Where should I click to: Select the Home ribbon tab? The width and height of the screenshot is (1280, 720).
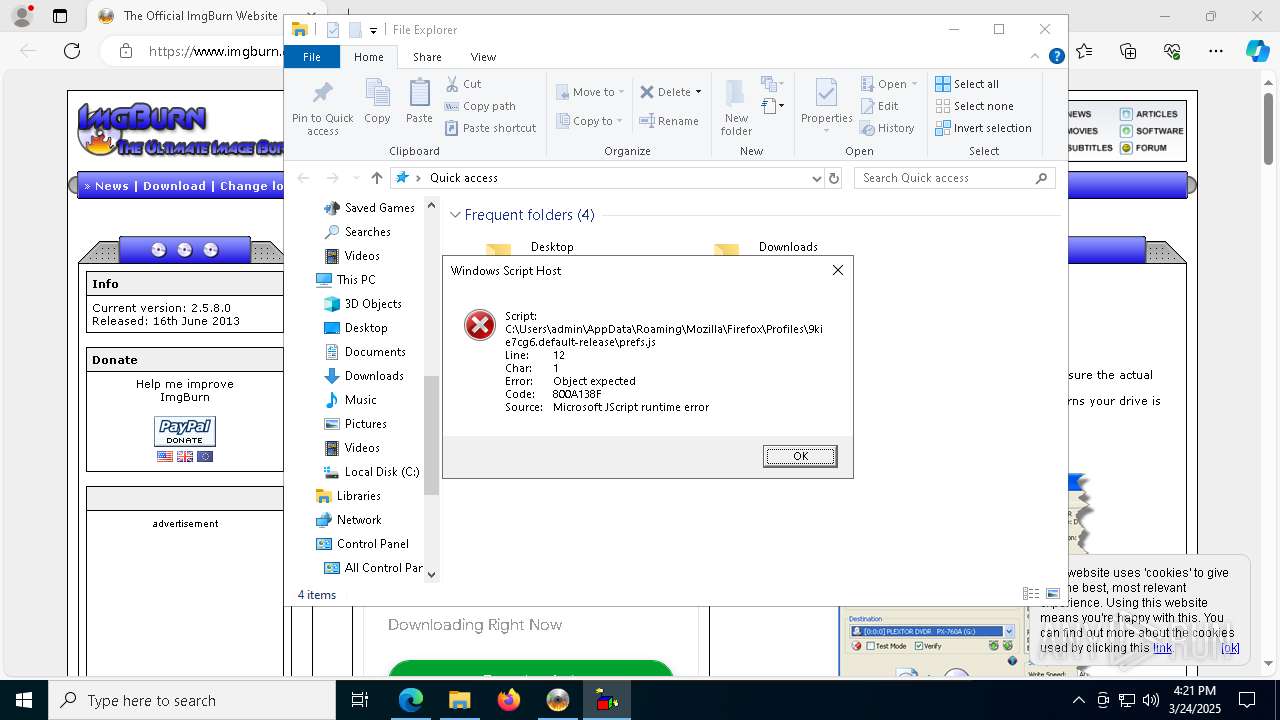coord(368,57)
